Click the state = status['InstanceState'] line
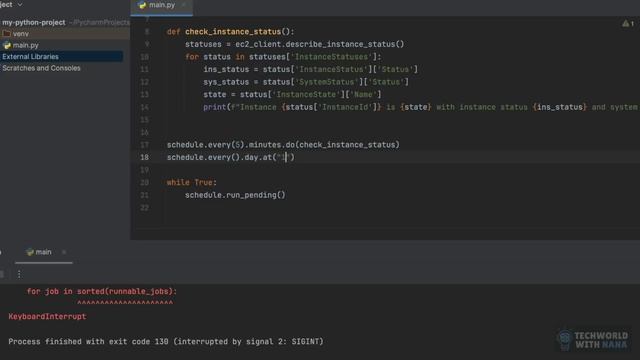The image size is (640, 360). coord(292,95)
